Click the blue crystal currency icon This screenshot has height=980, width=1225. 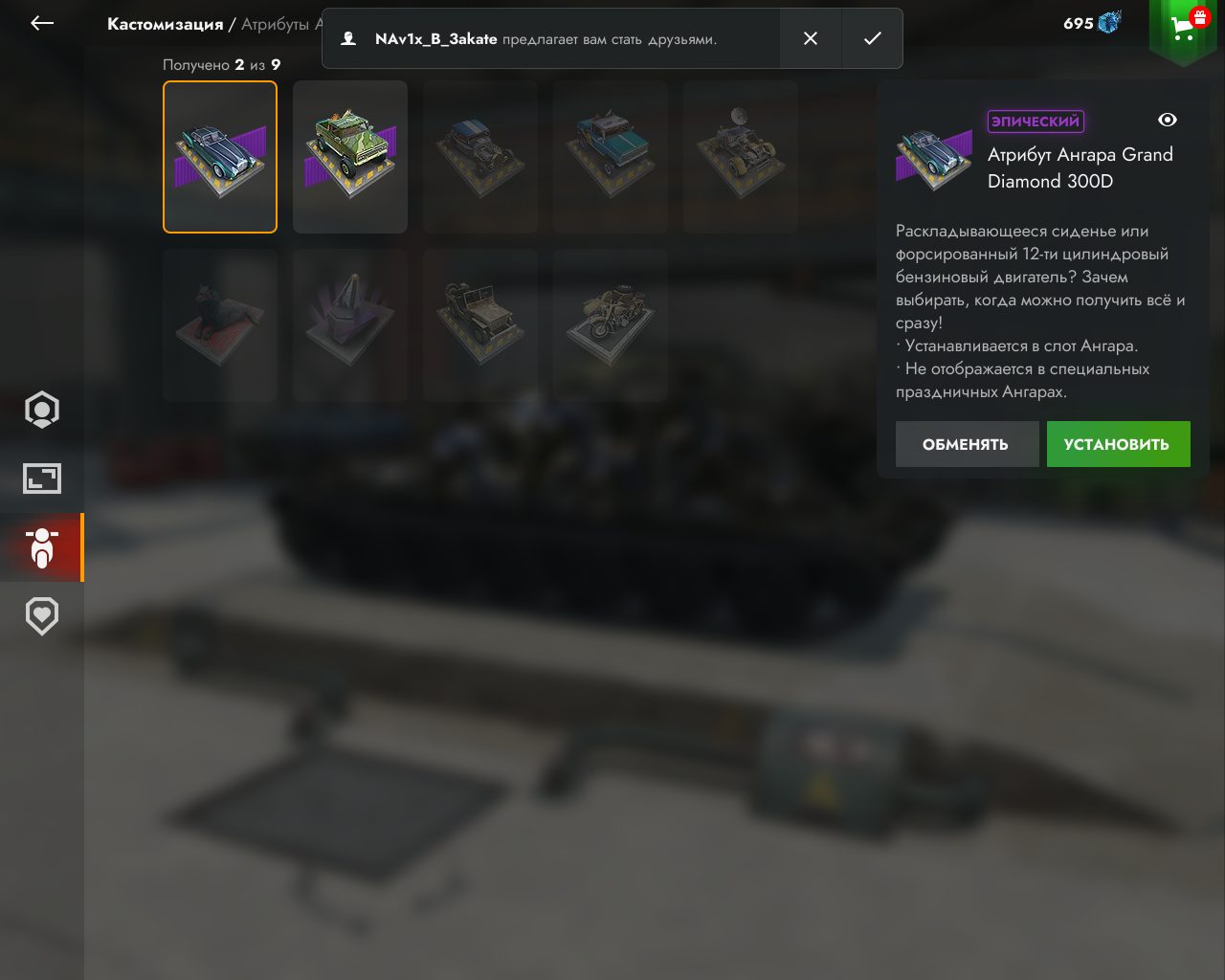coord(1110,23)
